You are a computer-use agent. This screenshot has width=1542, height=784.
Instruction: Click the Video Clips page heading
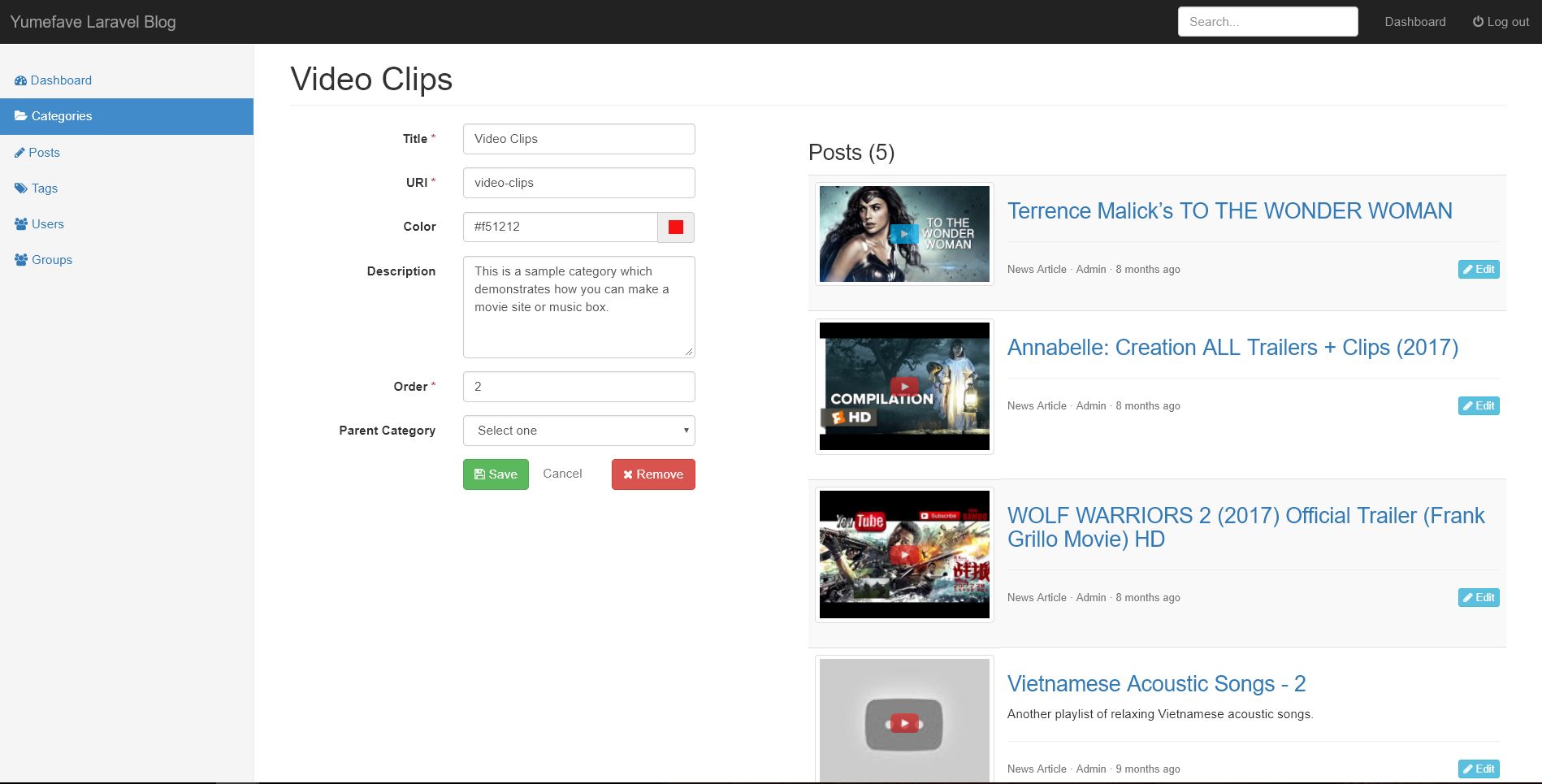(x=371, y=80)
